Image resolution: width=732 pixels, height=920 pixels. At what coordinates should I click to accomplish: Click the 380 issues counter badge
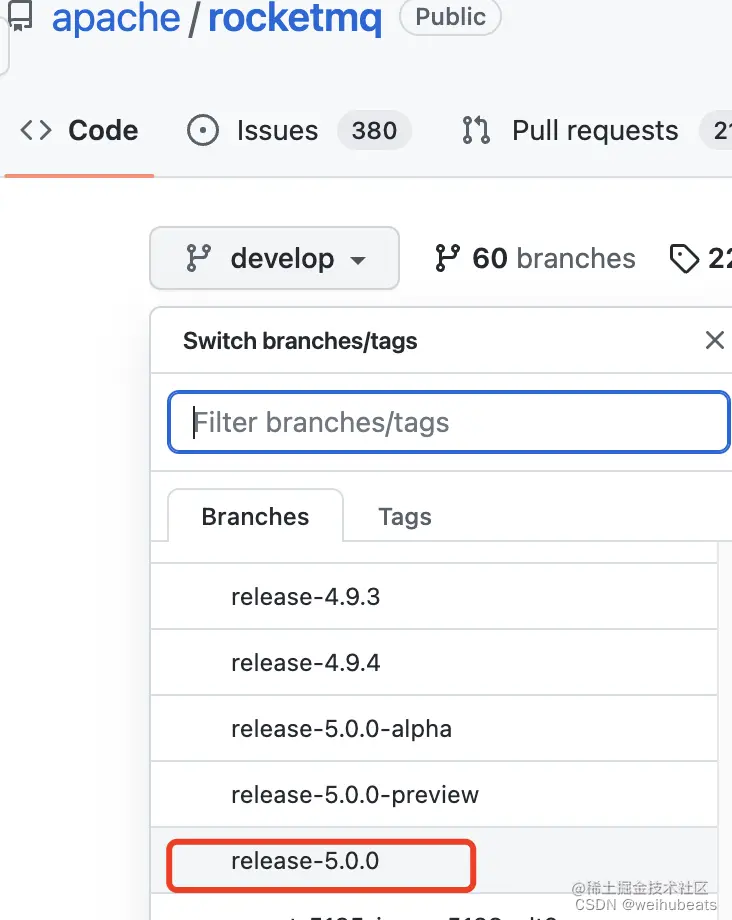pyautogui.click(x=374, y=130)
